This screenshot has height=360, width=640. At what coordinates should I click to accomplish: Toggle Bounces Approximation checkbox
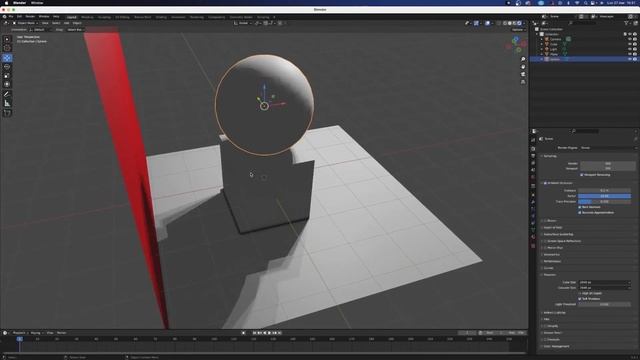click(580, 213)
